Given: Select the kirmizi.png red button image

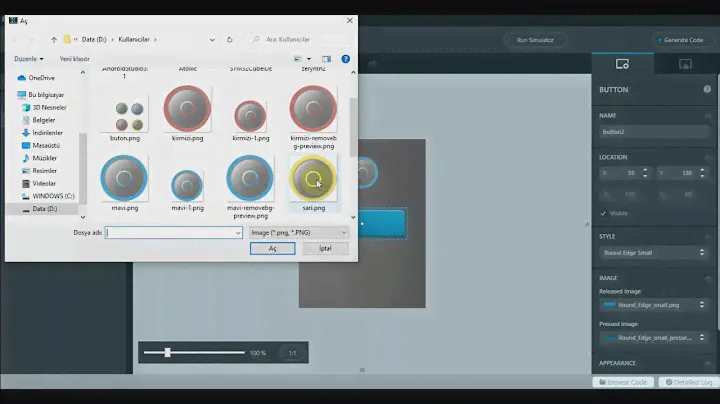Looking at the screenshot, I should click(x=187, y=110).
